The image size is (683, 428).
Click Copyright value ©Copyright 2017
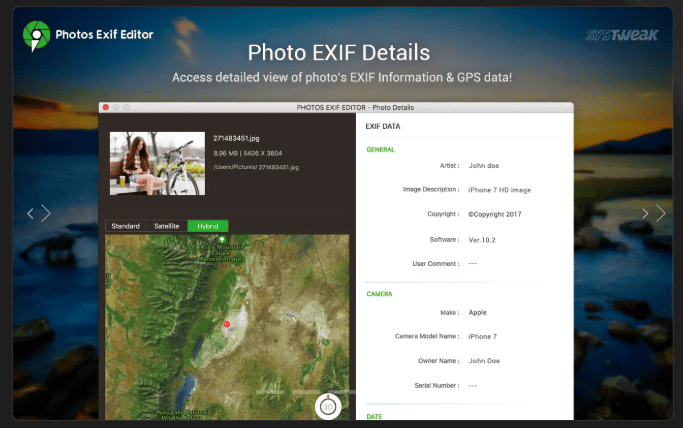click(x=494, y=214)
